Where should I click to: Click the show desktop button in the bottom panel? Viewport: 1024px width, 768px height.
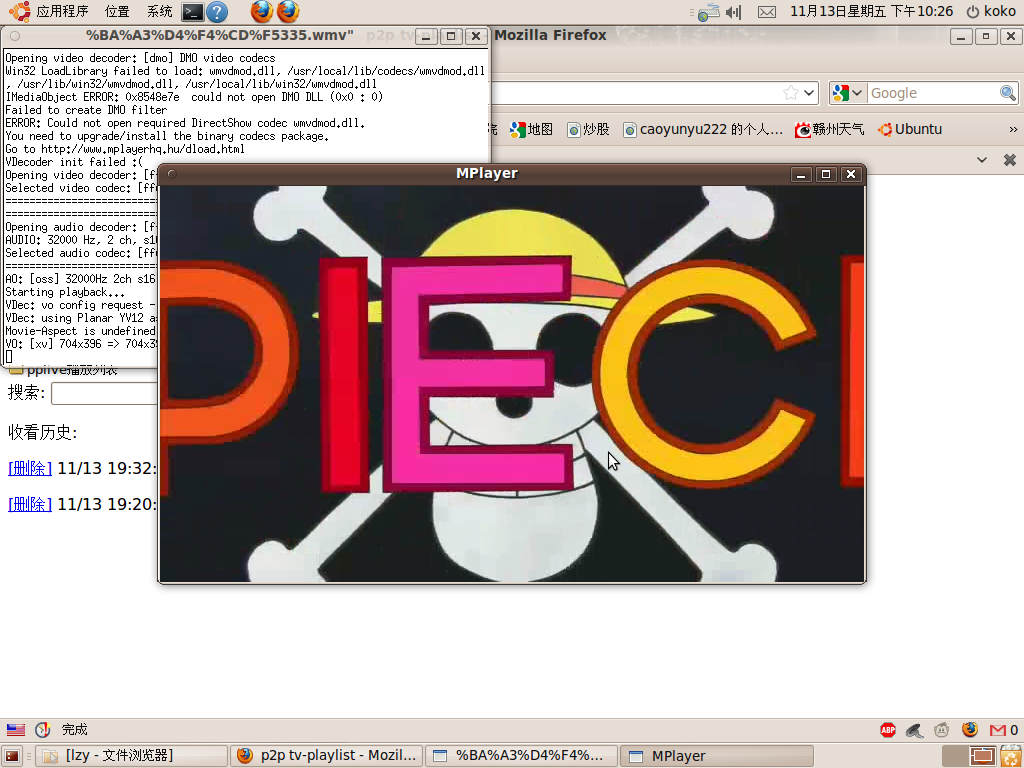click(x=12, y=756)
